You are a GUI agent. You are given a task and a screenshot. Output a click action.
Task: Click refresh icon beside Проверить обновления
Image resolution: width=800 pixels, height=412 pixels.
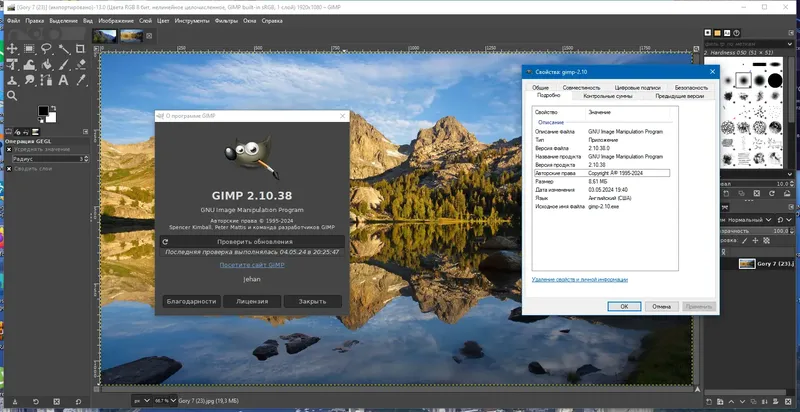(x=165, y=242)
